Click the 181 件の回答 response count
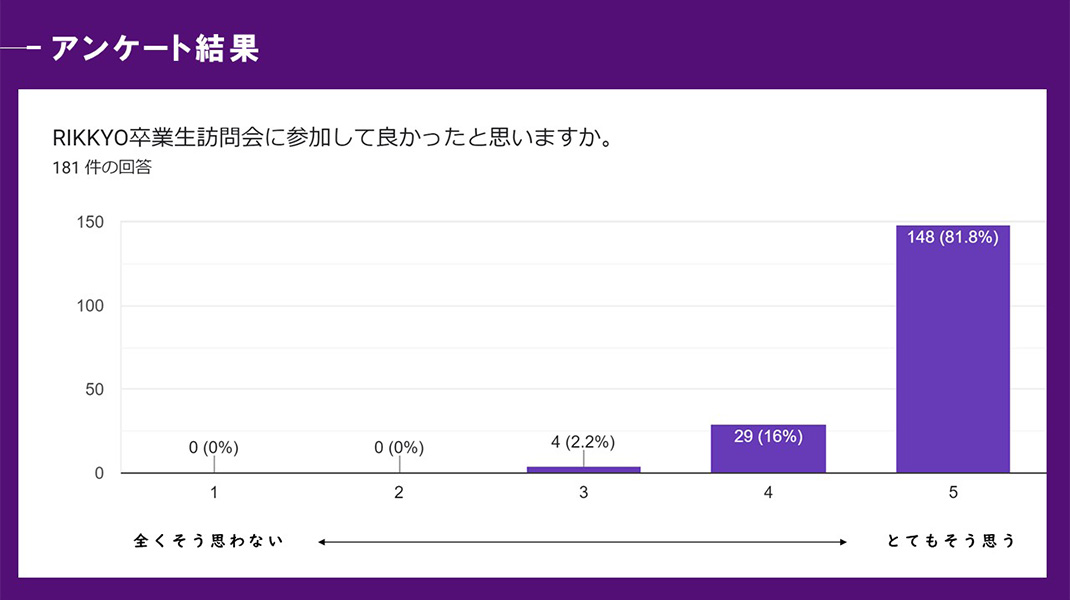This screenshot has height=600, width=1070. [102, 167]
